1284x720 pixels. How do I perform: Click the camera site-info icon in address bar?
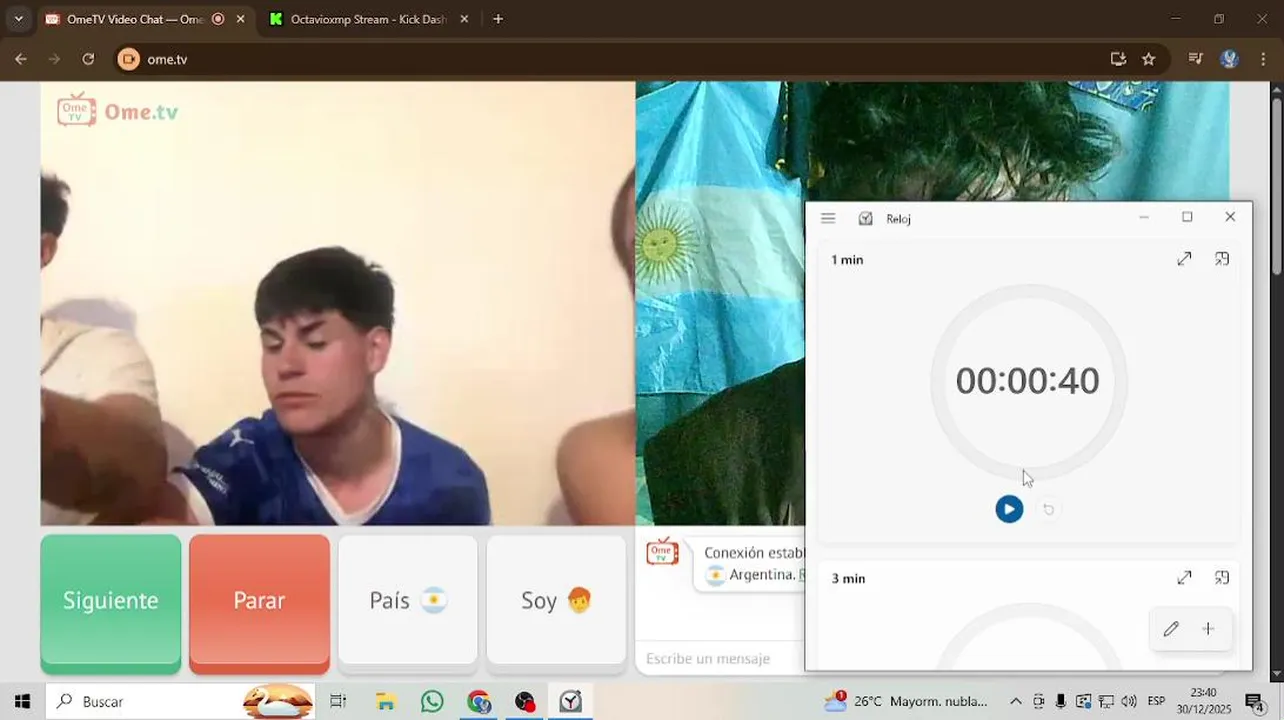click(x=128, y=59)
